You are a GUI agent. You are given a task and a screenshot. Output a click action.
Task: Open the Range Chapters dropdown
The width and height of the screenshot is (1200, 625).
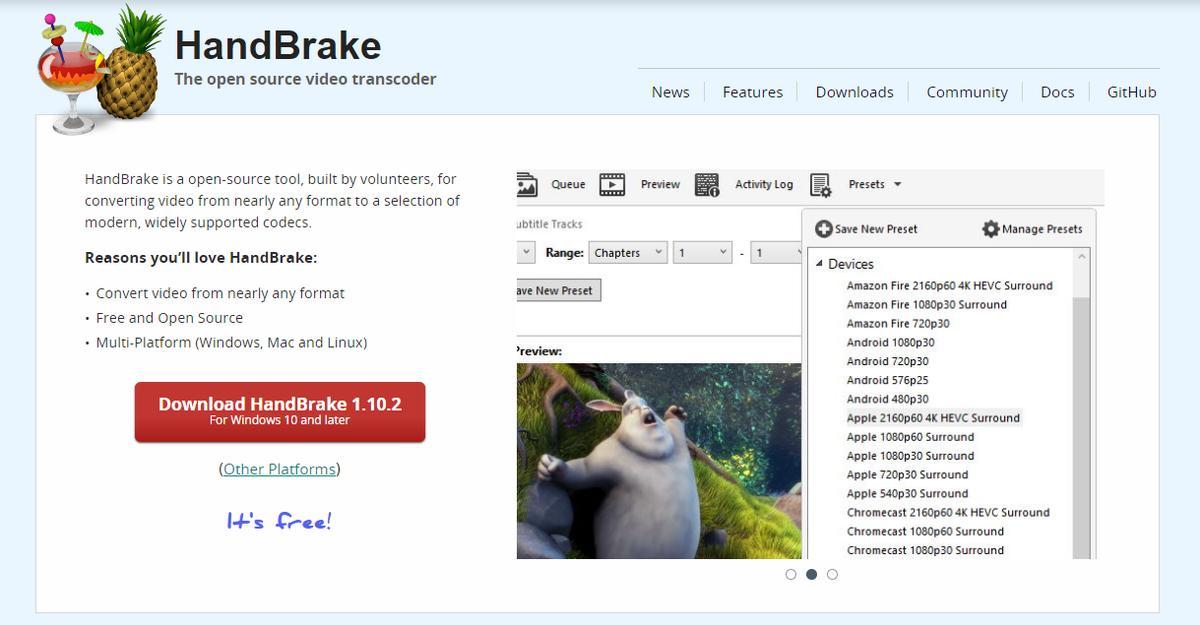click(x=628, y=253)
